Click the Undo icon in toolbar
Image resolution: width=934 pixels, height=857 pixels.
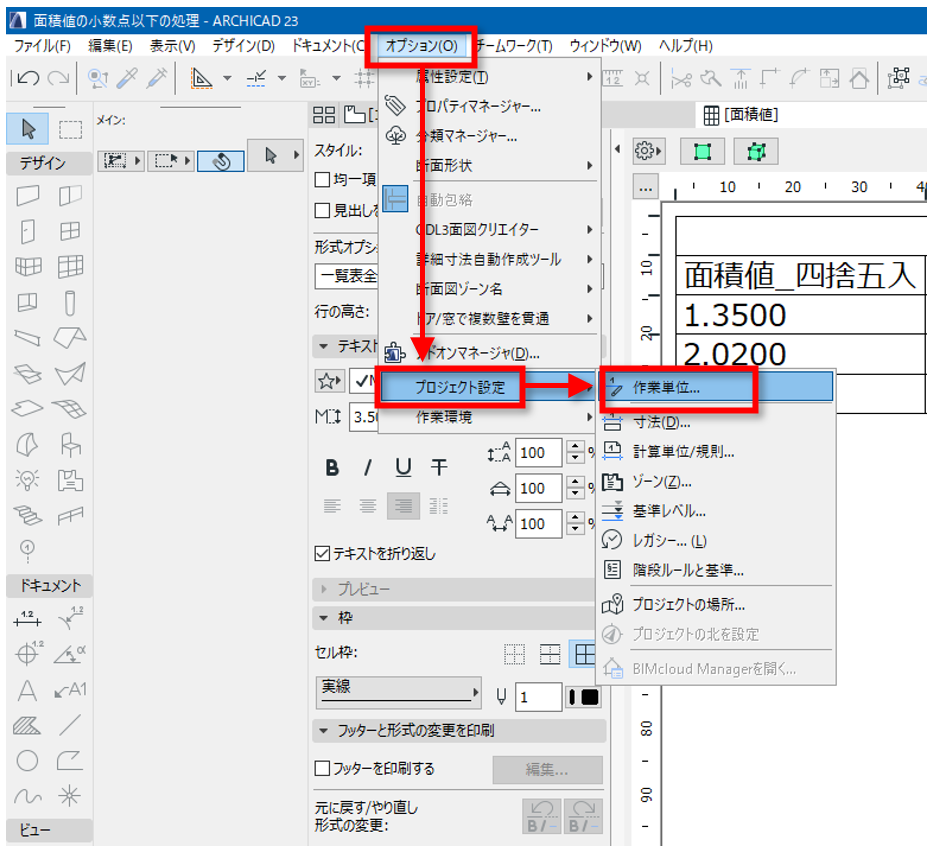(27, 78)
